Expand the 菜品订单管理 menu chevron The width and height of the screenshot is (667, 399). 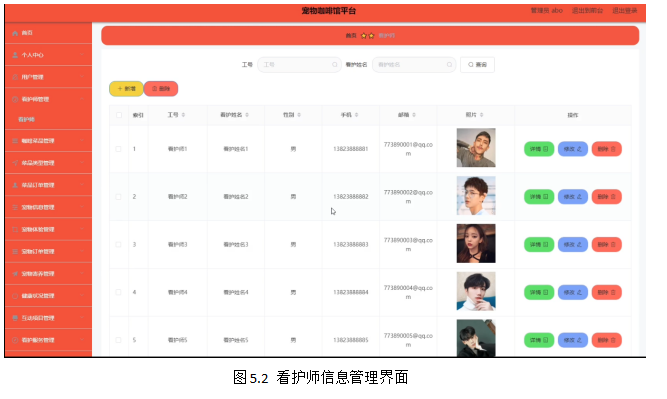(82, 185)
